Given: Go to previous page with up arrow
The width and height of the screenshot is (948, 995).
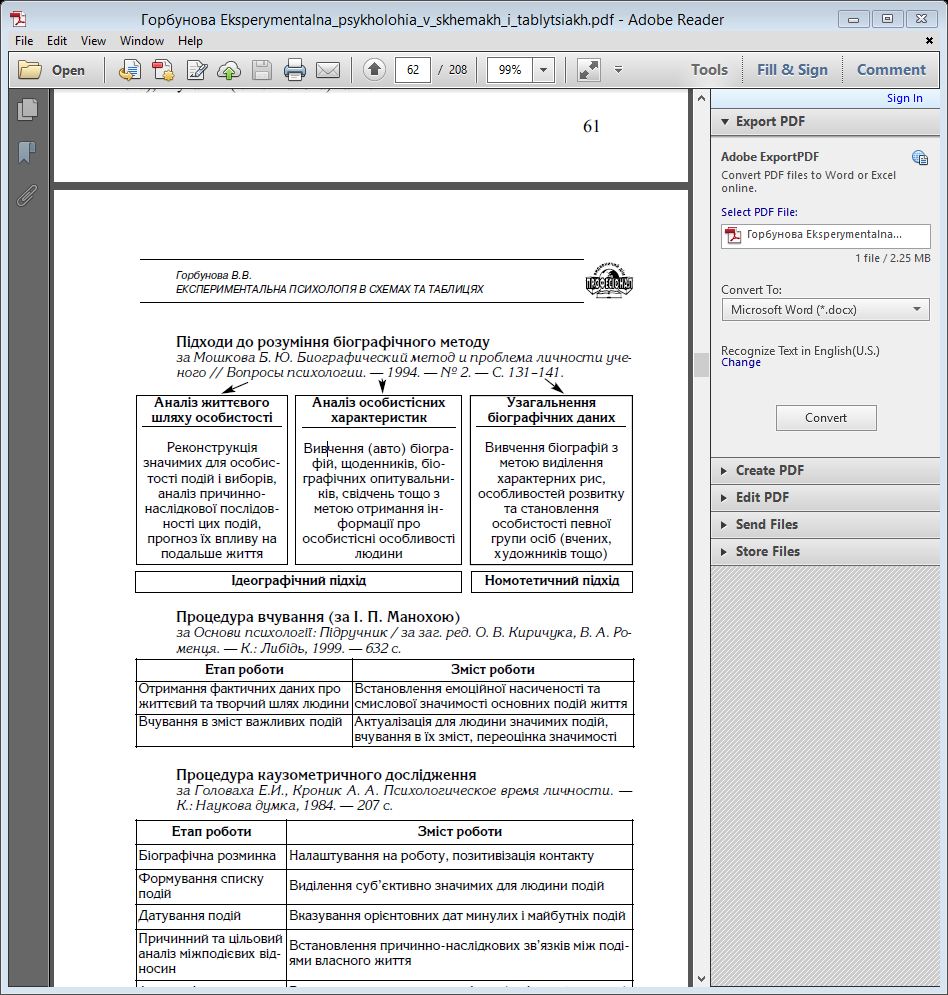Looking at the screenshot, I should [374, 70].
